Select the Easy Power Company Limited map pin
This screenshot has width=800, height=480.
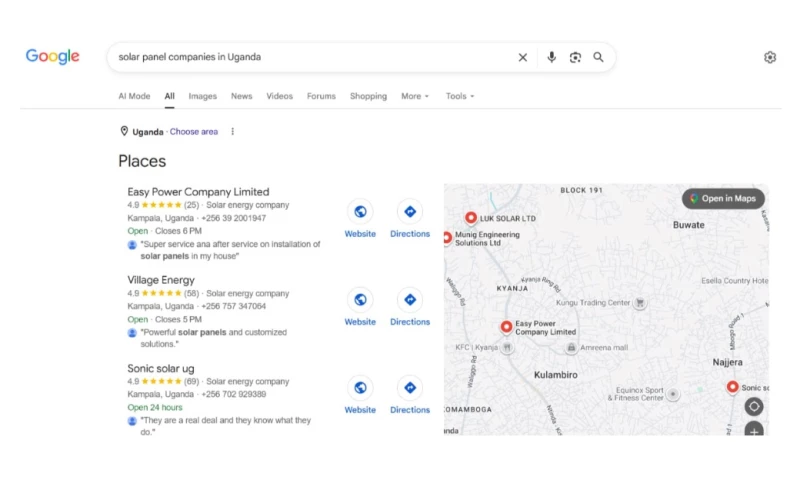pos(506,326)
